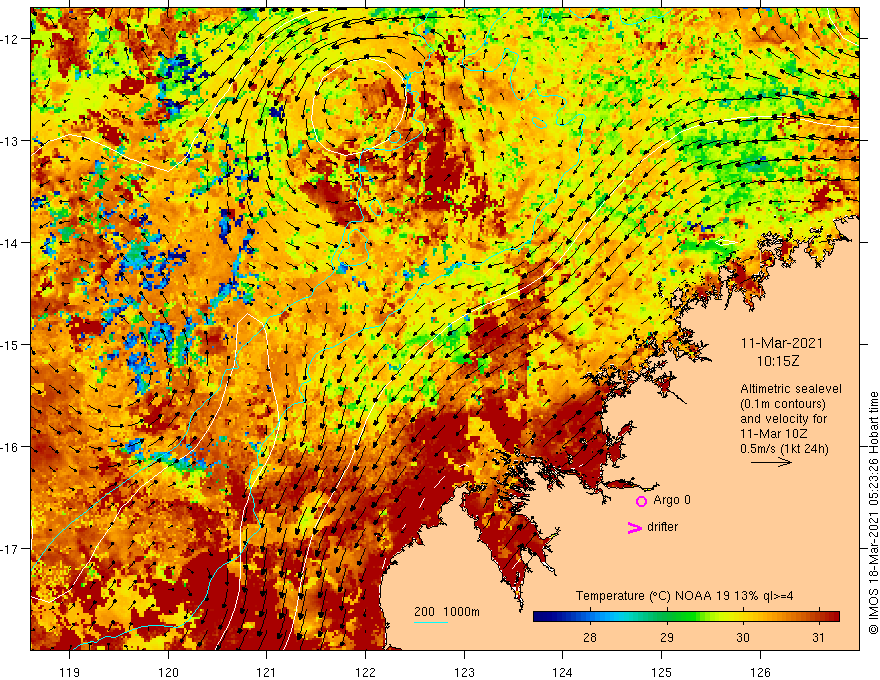The image size is (880, 680).
Task: Click the date text 11-Mar-2021
Action: [x=782, y=343]
